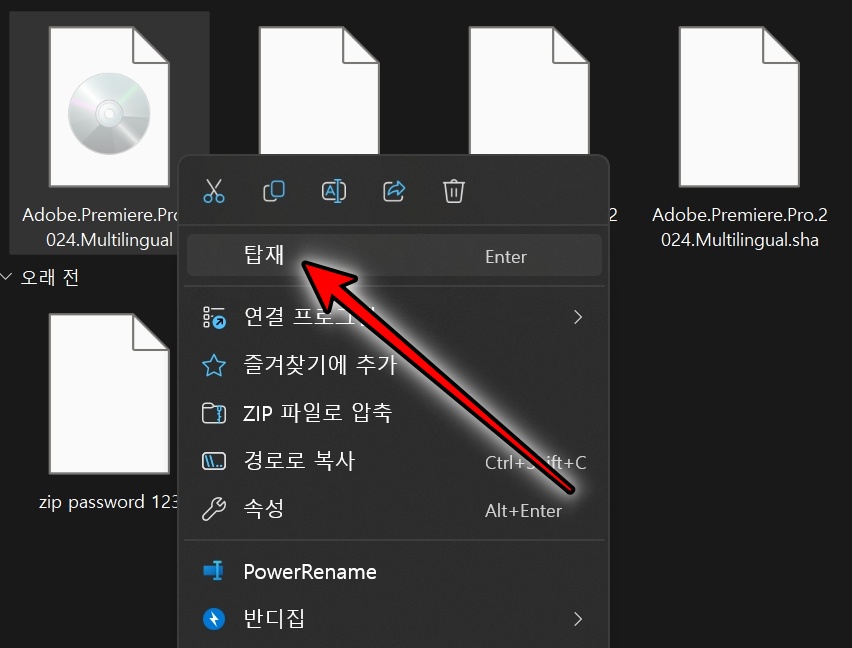Click the Adobe.Premiere.Pro 024.Multilingual disc file name
This screenshot has width=852, height=648.
pyautogui.click(x=101, y=228)
